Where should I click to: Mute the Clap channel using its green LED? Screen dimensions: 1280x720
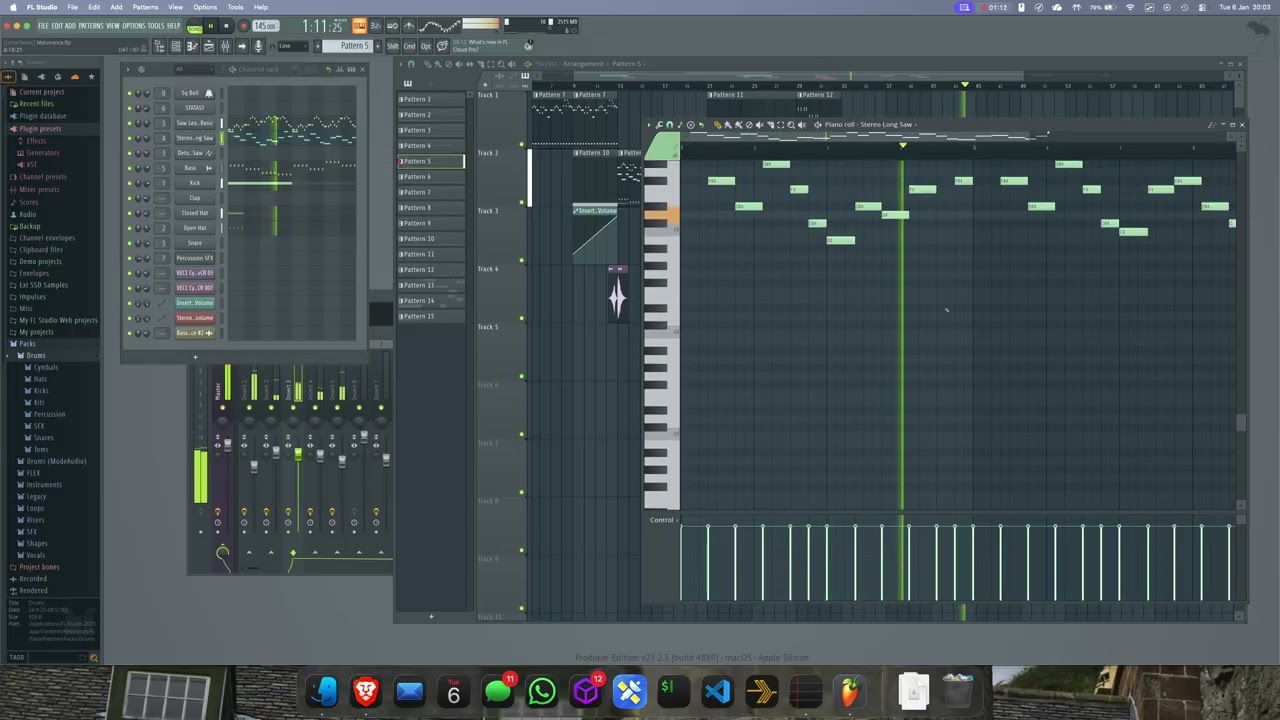130,198
